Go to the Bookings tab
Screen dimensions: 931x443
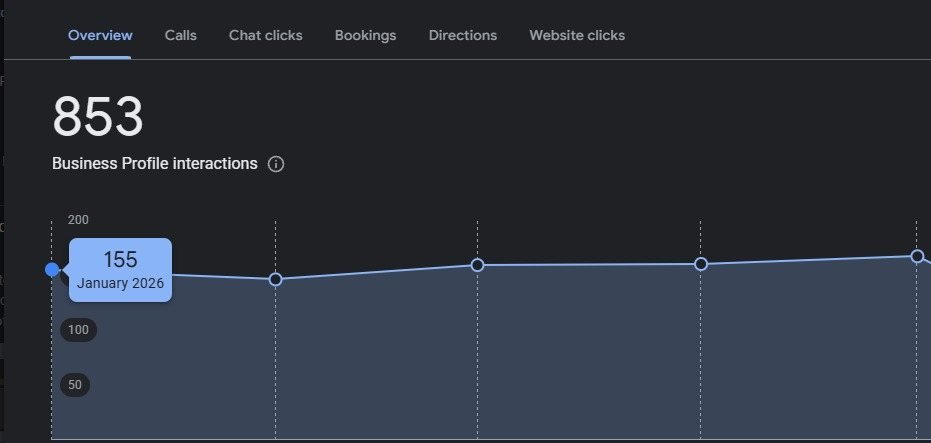point(365,36)
